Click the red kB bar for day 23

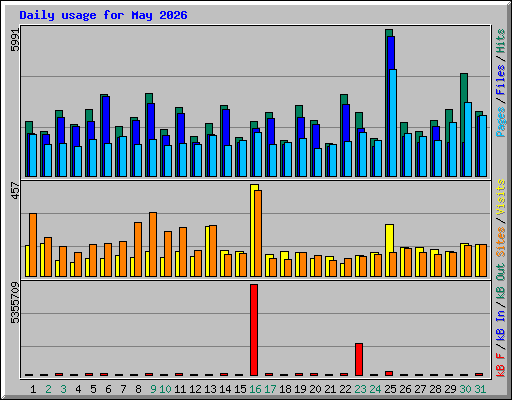[x=359, y=359]
